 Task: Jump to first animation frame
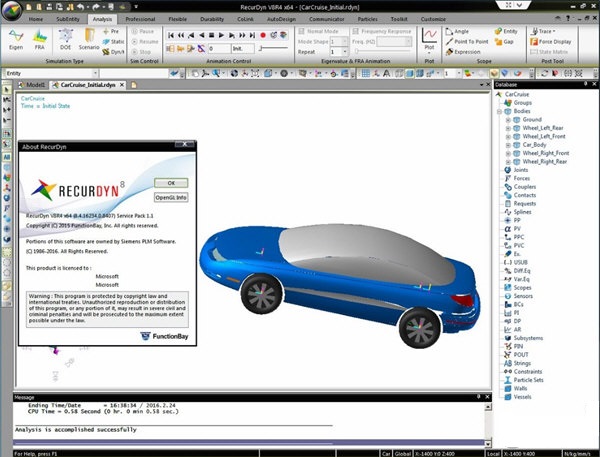tap(171, 35)
